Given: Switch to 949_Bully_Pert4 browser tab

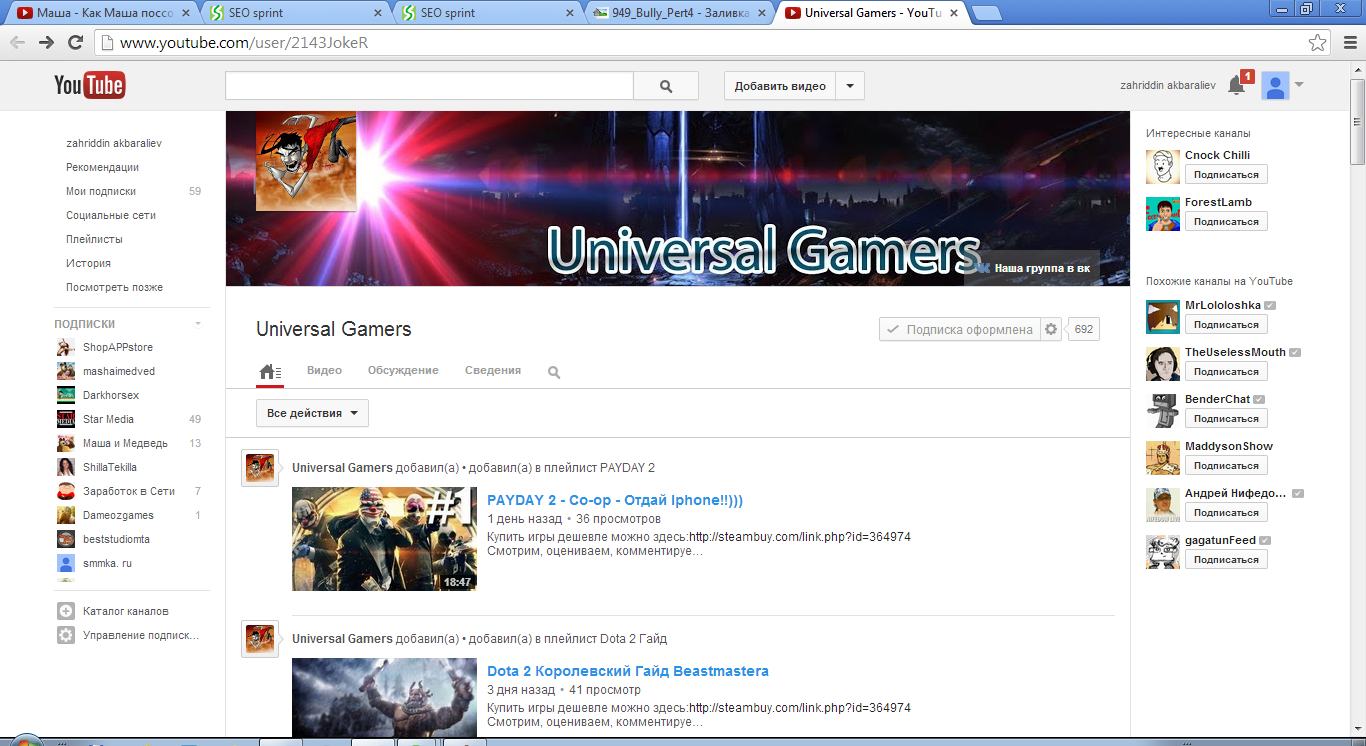Looking at the screenshot, I should 678,13.
